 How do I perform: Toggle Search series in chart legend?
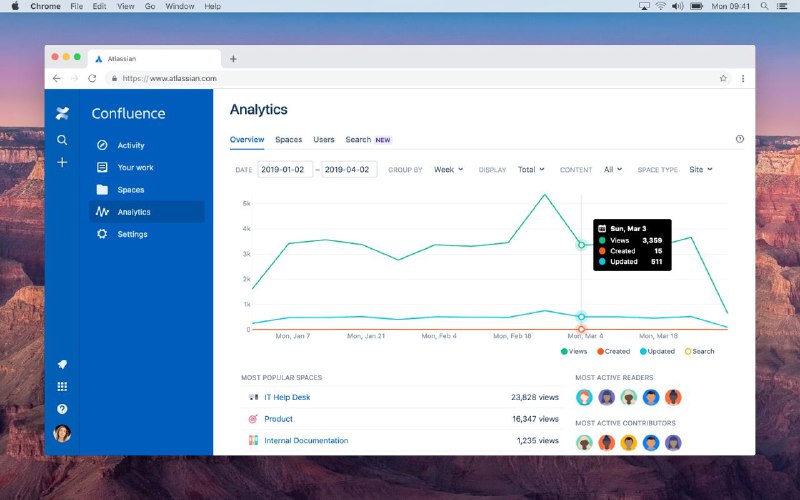699,352
